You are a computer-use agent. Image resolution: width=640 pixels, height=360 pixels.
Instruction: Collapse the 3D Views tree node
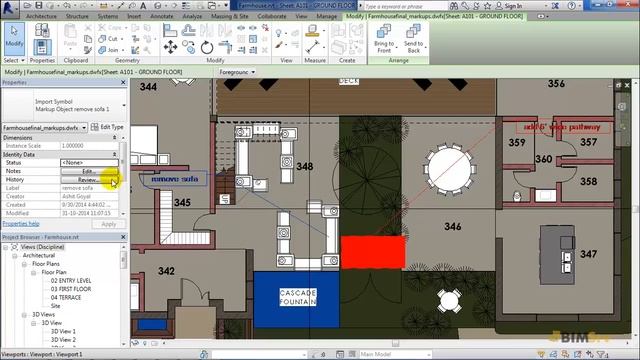point(24,315)
